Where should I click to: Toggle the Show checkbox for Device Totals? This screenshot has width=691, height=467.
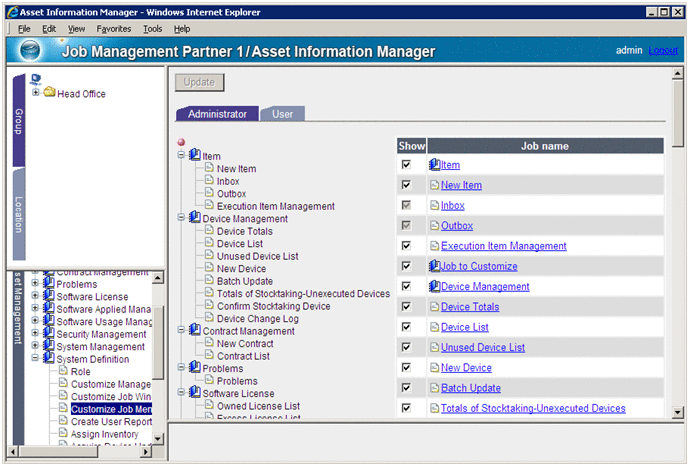pyautogui.click(x=405, y=307)
